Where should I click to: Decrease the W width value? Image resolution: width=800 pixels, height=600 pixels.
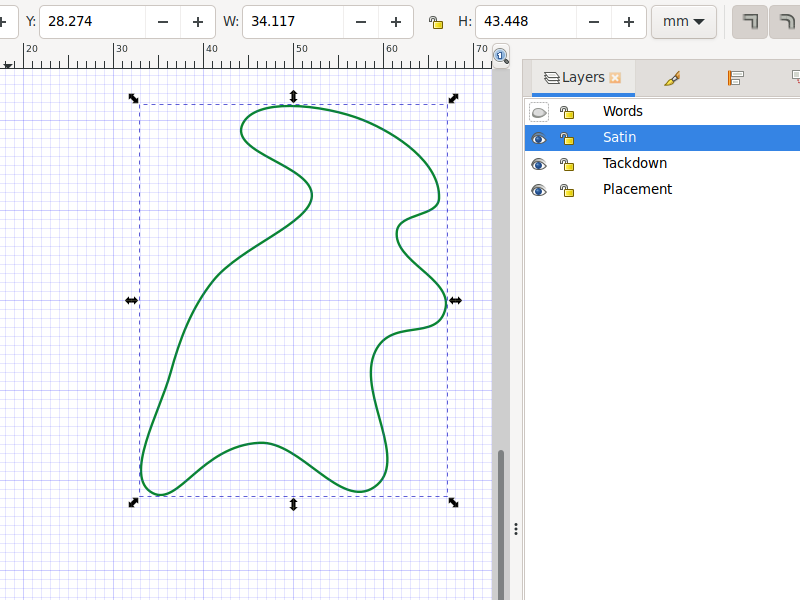361,22
